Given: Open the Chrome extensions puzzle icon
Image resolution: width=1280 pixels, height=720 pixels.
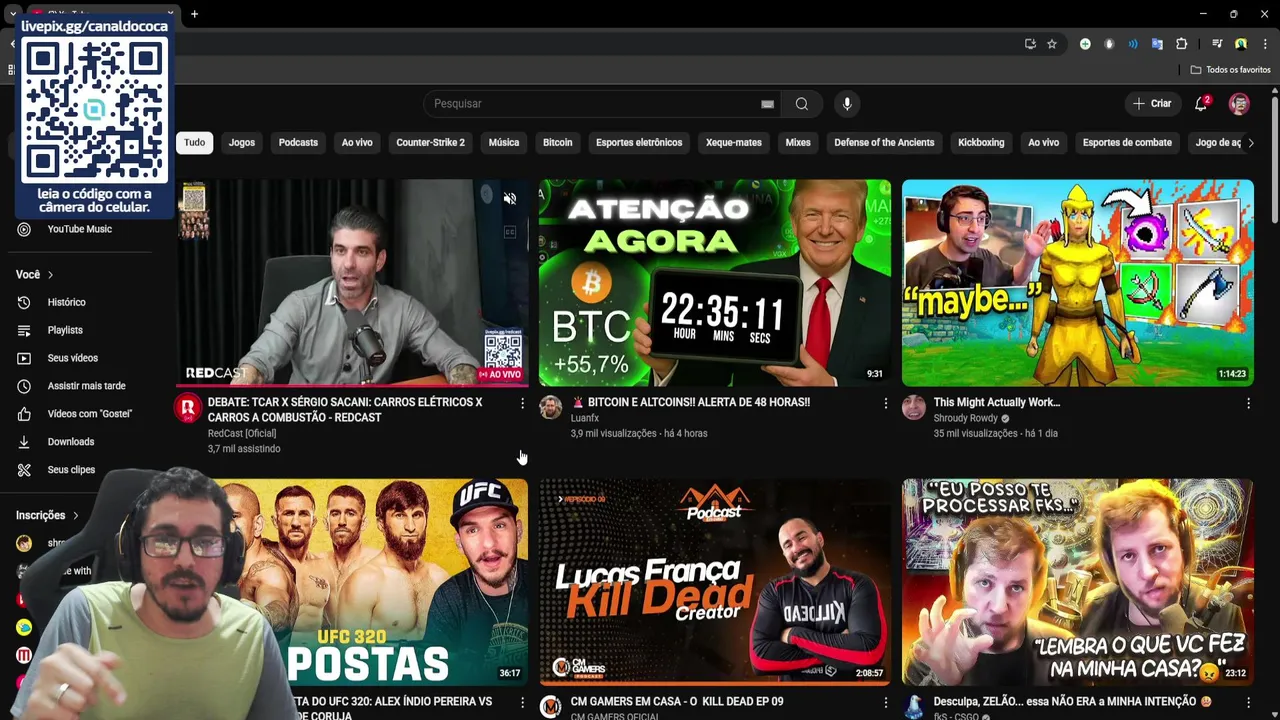Looking at the screenshot, I should [x=1181, y=44].
